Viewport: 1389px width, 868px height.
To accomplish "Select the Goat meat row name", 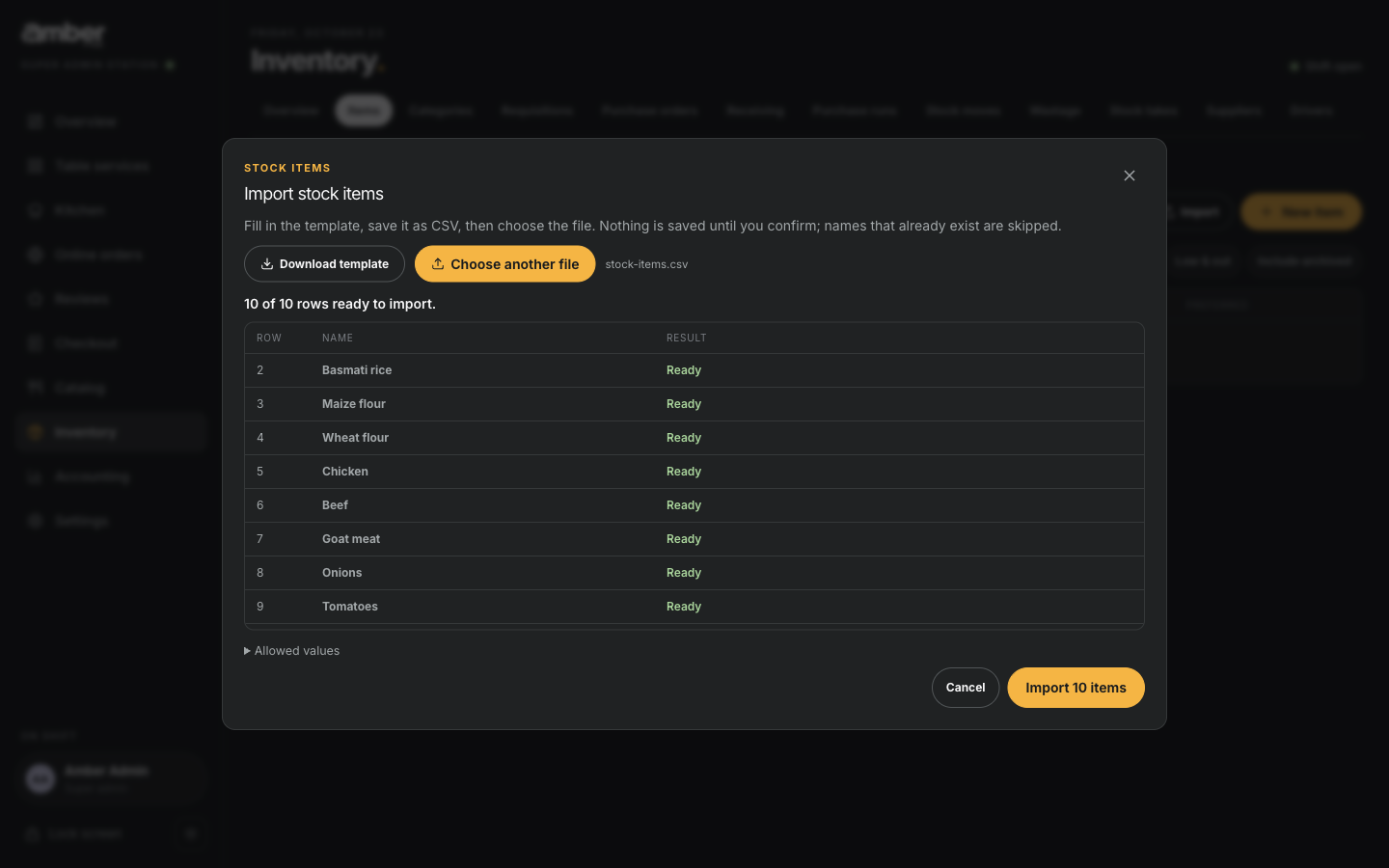I will (351, 539).
